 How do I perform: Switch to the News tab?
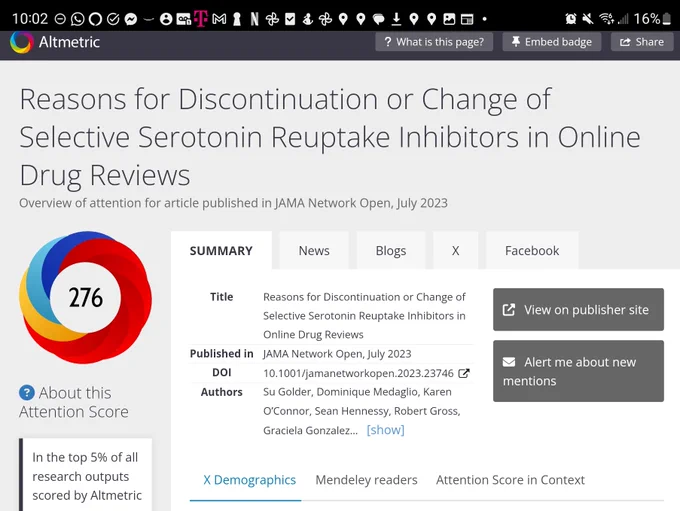[x=314, y=251]
